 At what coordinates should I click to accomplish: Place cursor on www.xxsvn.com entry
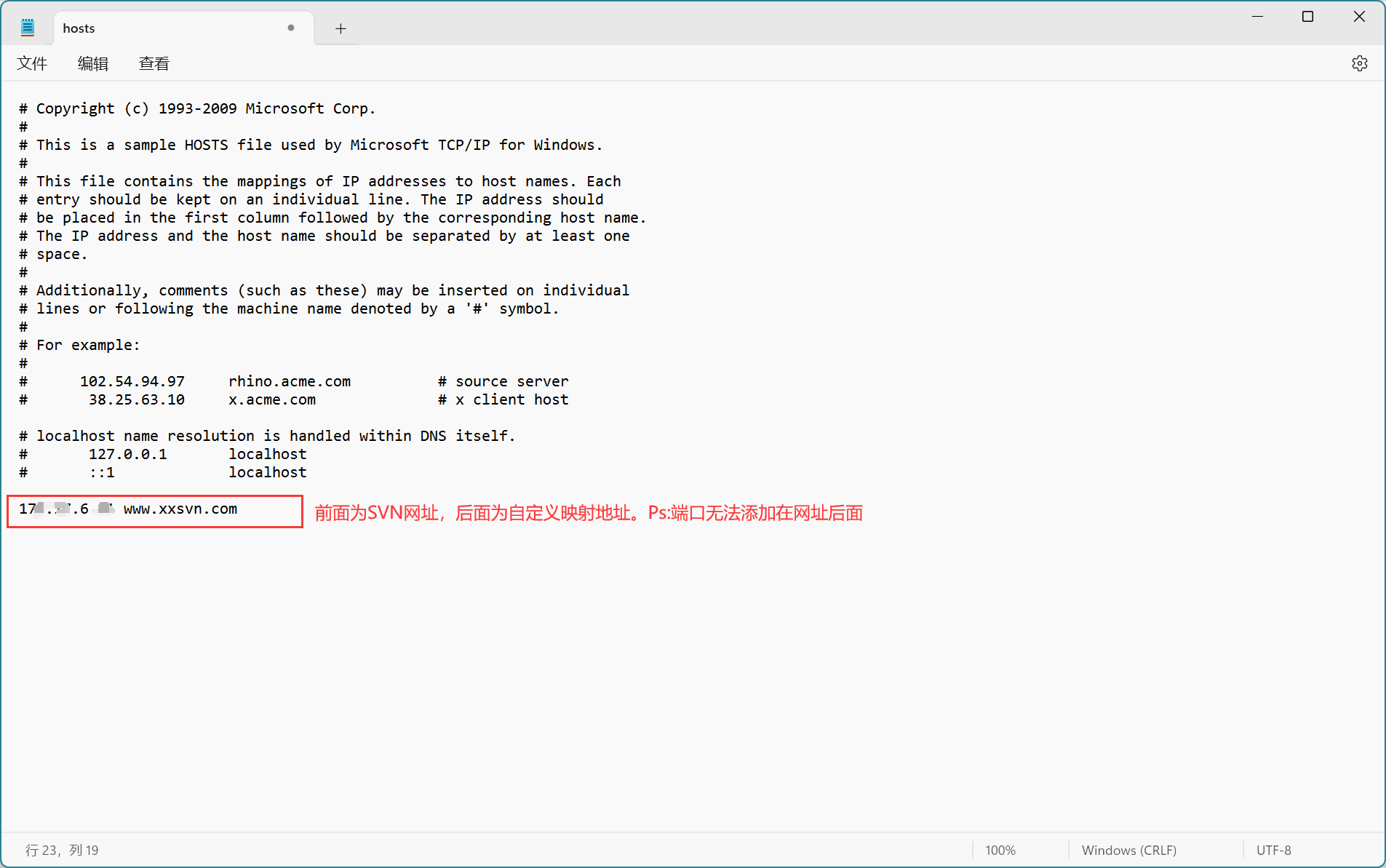coord(180,509)
